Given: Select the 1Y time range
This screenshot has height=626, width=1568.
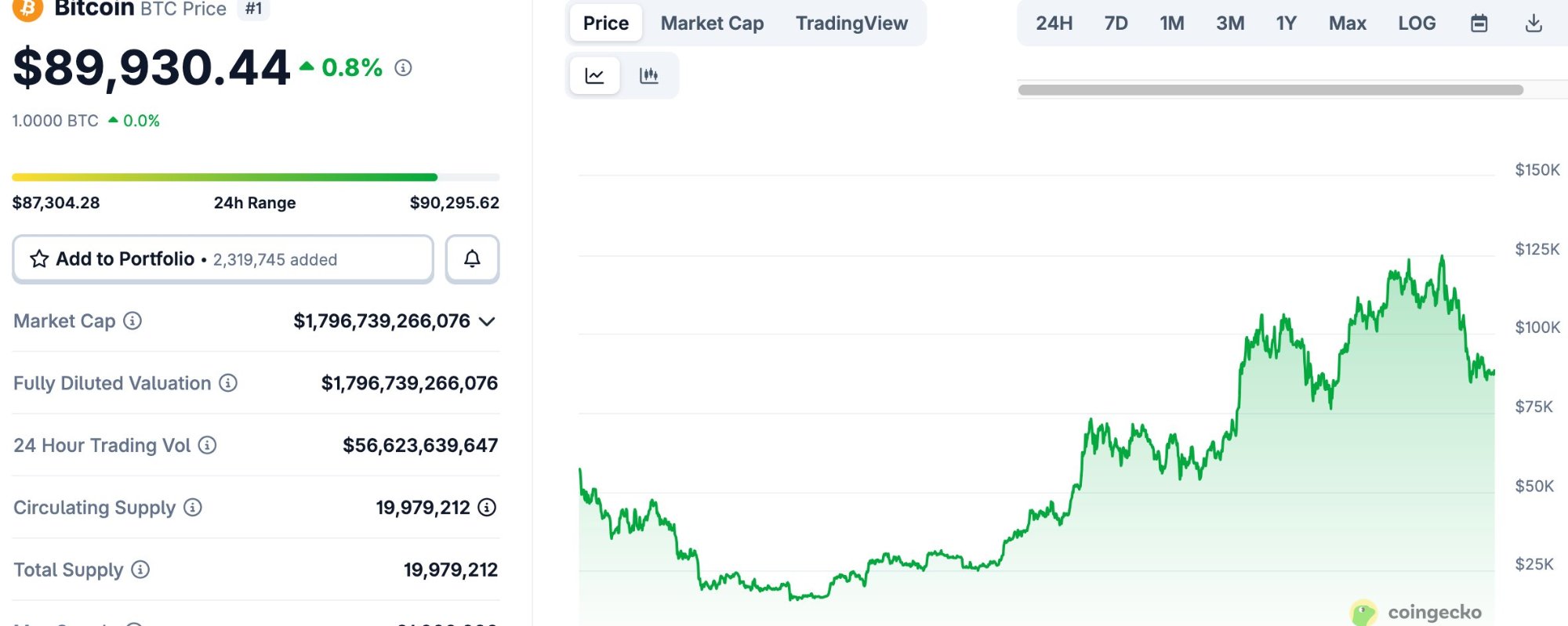Looking at the screenshot, I should point(1285,23).
